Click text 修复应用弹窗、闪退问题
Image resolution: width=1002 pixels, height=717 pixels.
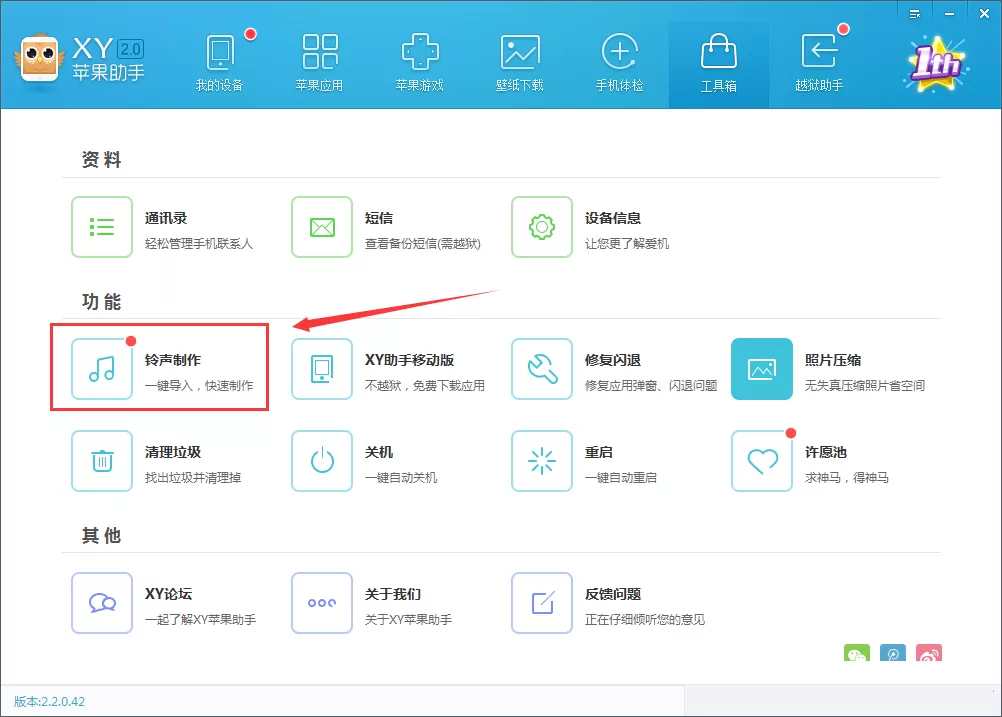651,385
